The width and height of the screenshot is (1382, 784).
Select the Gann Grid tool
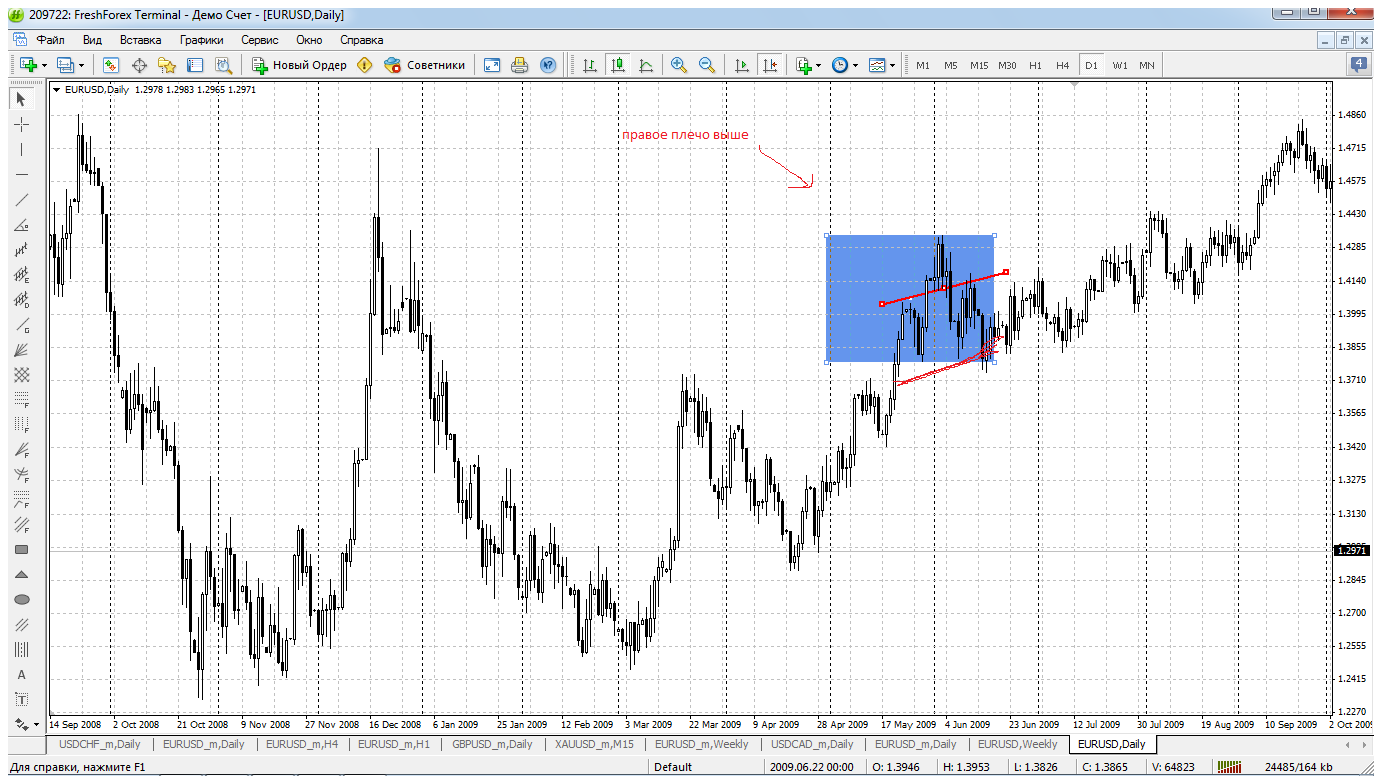22,374
